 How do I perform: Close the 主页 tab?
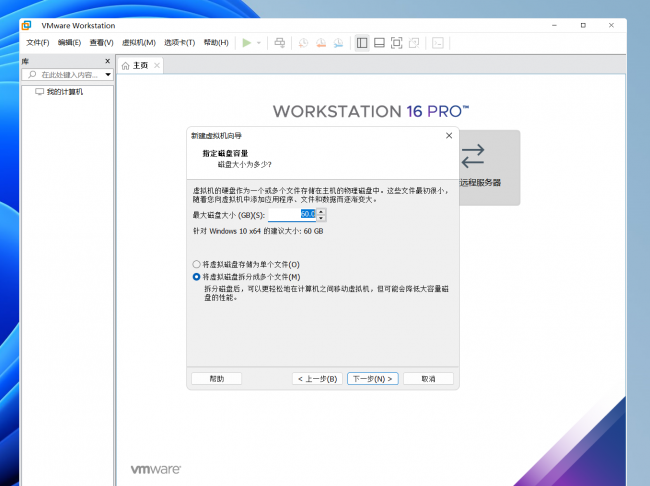[x=157, y=65]
